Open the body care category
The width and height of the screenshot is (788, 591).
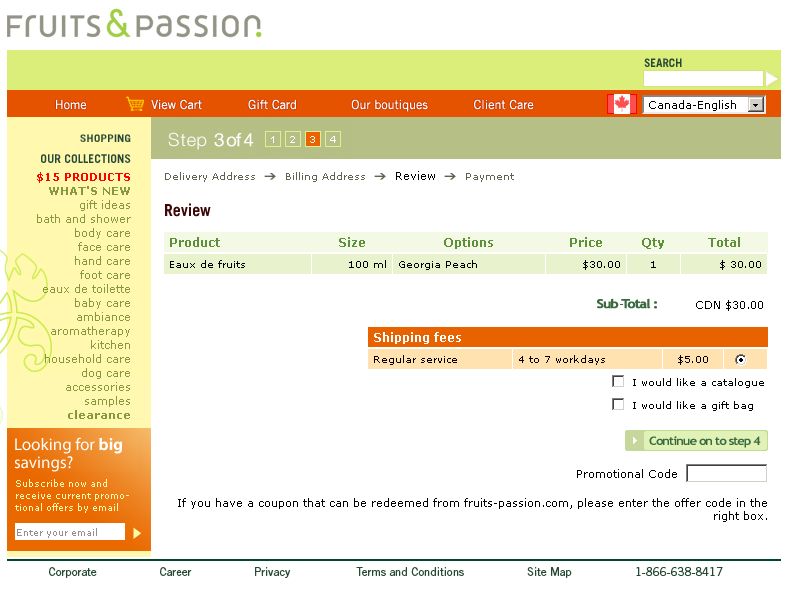click(x=102, y=233)
